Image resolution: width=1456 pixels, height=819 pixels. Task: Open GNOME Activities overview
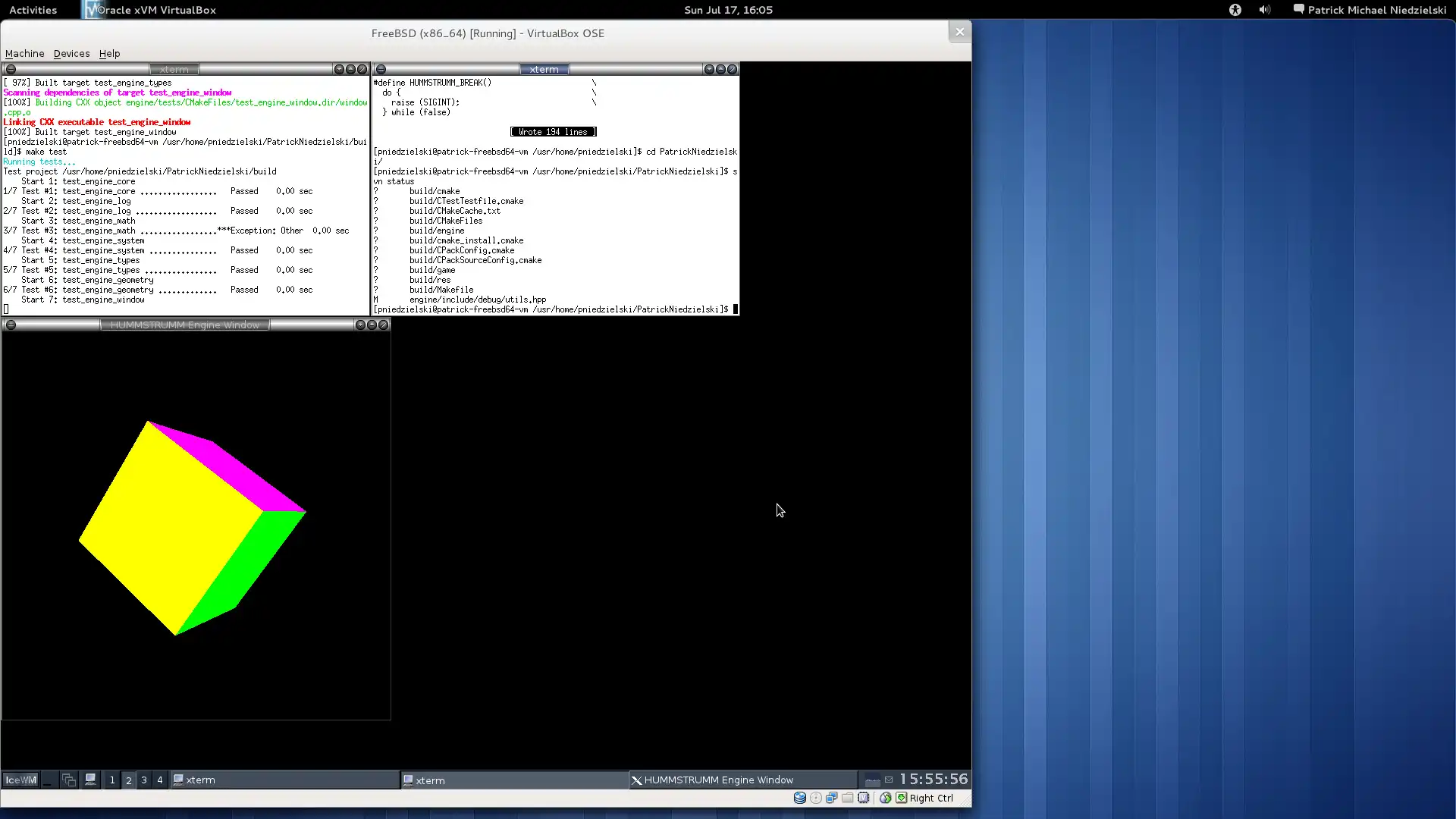coord(33,10)
